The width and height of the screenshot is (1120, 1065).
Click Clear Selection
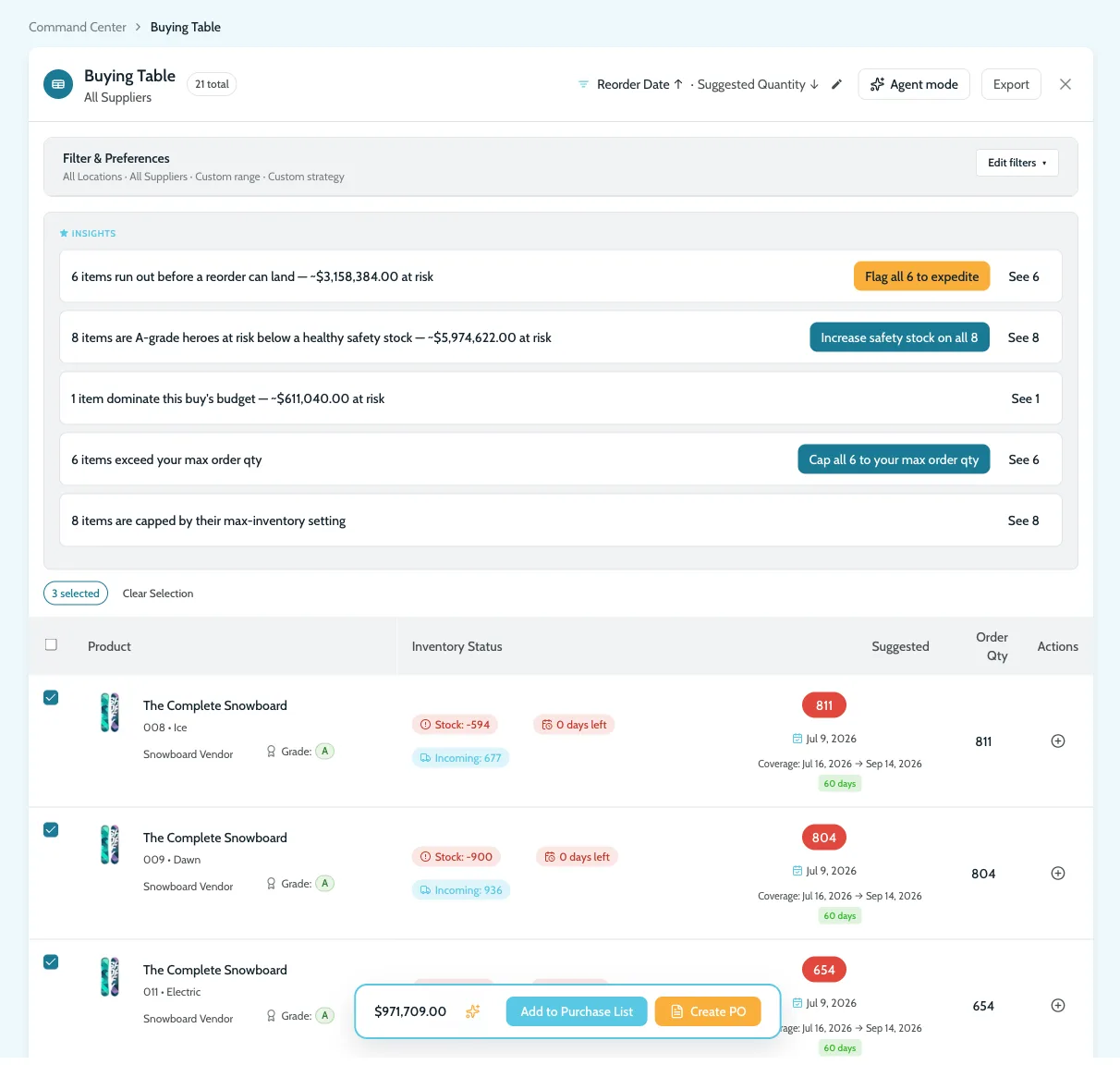pos(158,594)
